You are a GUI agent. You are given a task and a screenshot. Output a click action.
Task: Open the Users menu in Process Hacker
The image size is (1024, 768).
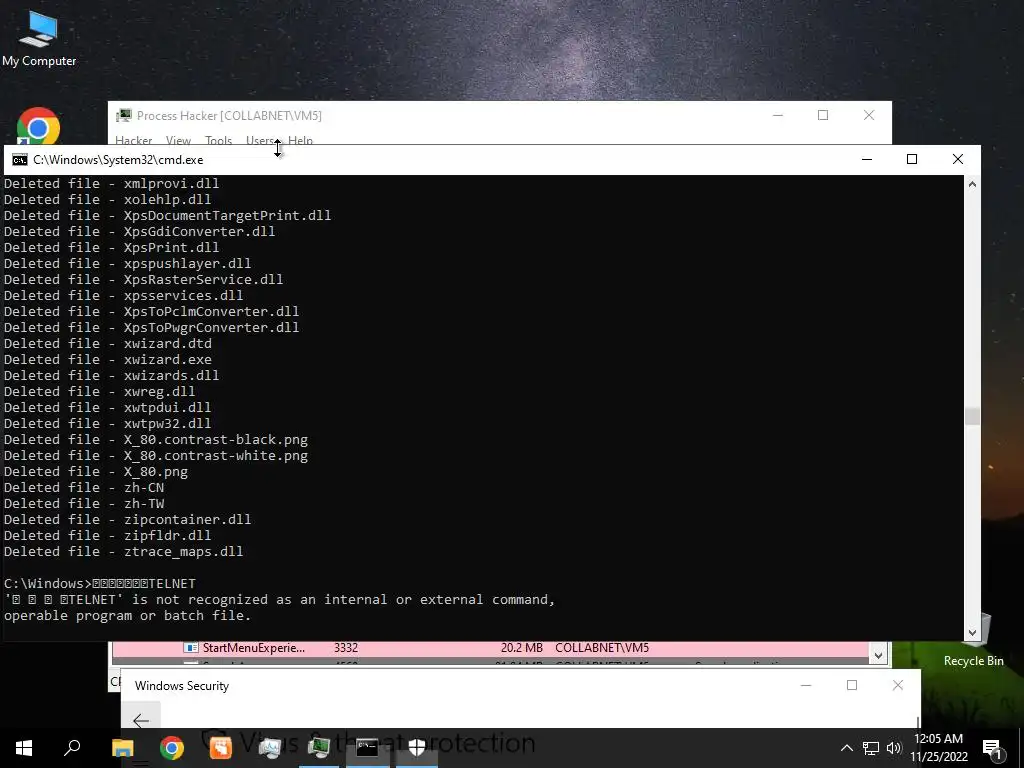[x=260, y=140]
